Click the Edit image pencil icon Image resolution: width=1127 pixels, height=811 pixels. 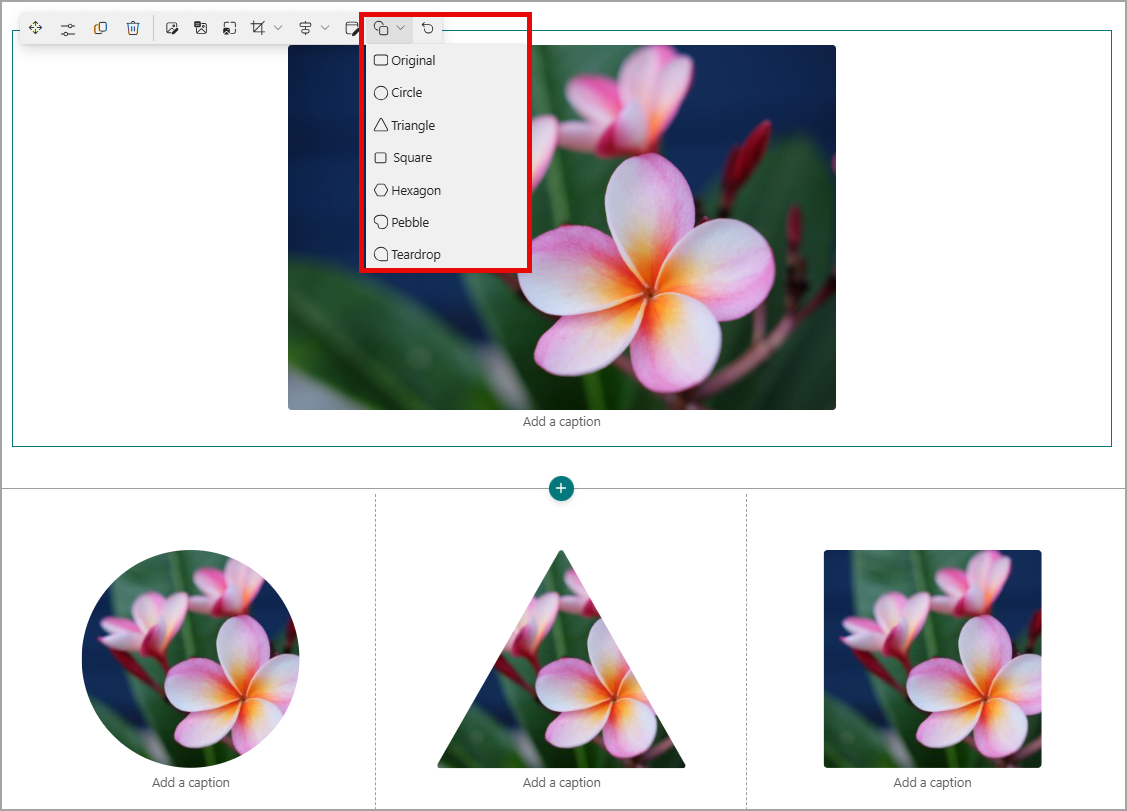pyautogui.click(x=172, y=28)
